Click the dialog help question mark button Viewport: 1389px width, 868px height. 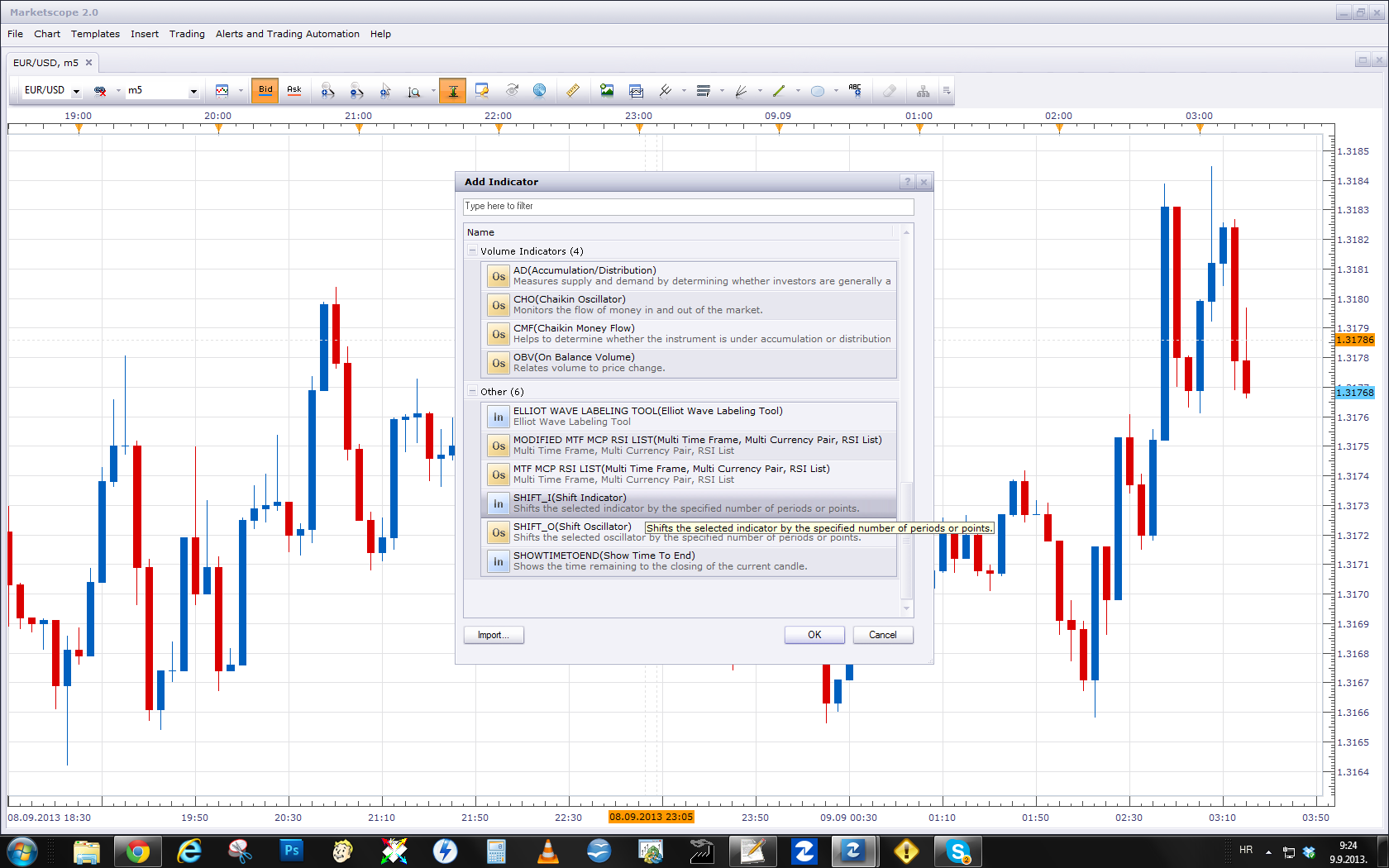coord(907,182)
